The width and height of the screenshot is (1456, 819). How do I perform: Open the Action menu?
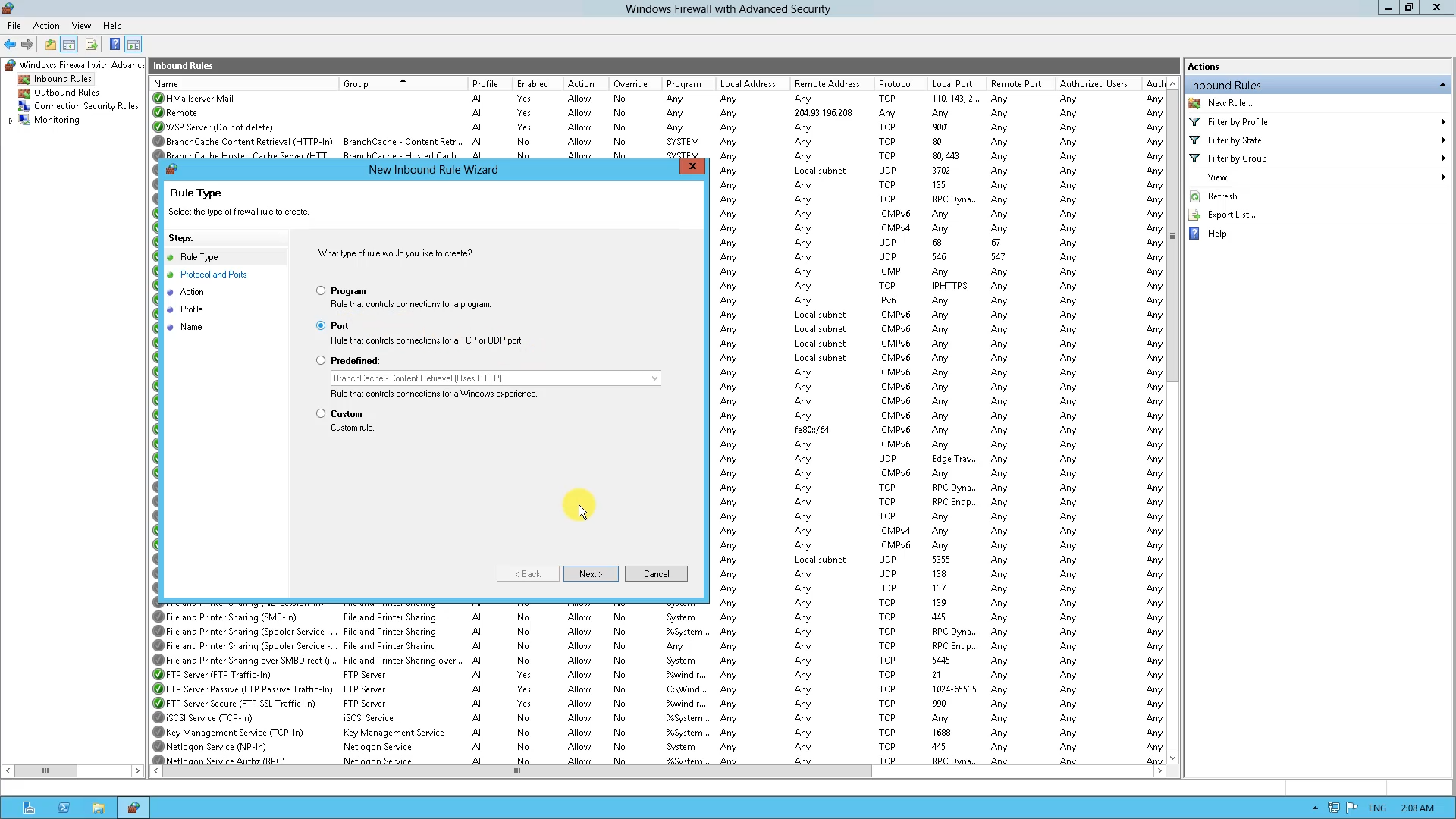click(x=46, y=26)
